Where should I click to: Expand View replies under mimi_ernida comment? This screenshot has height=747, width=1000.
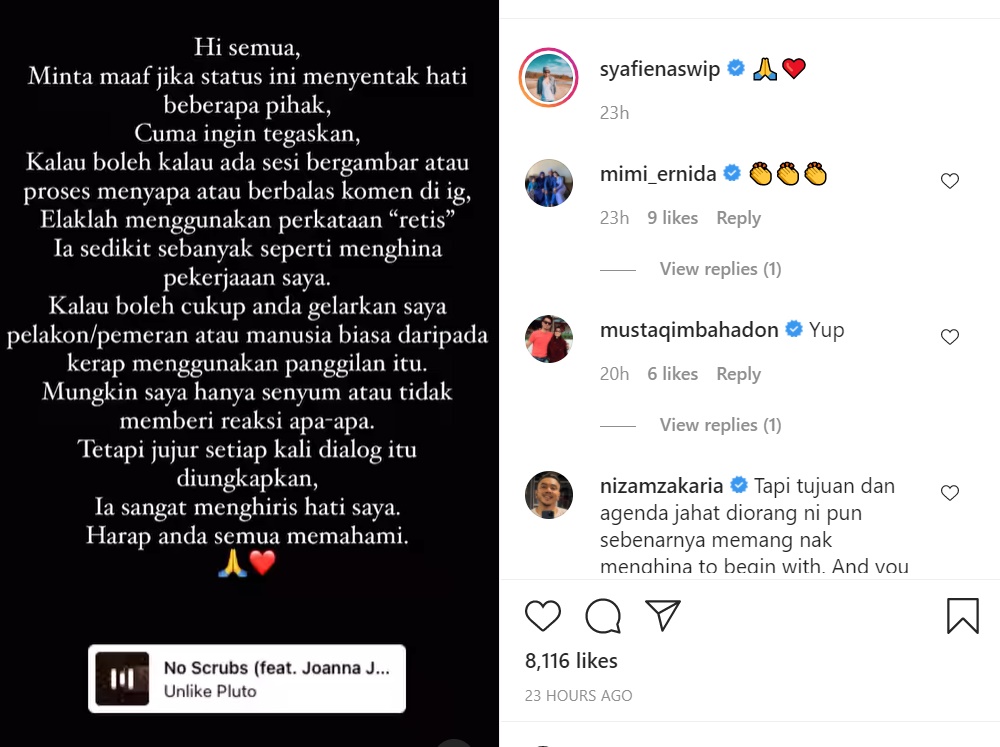[720, 269]
